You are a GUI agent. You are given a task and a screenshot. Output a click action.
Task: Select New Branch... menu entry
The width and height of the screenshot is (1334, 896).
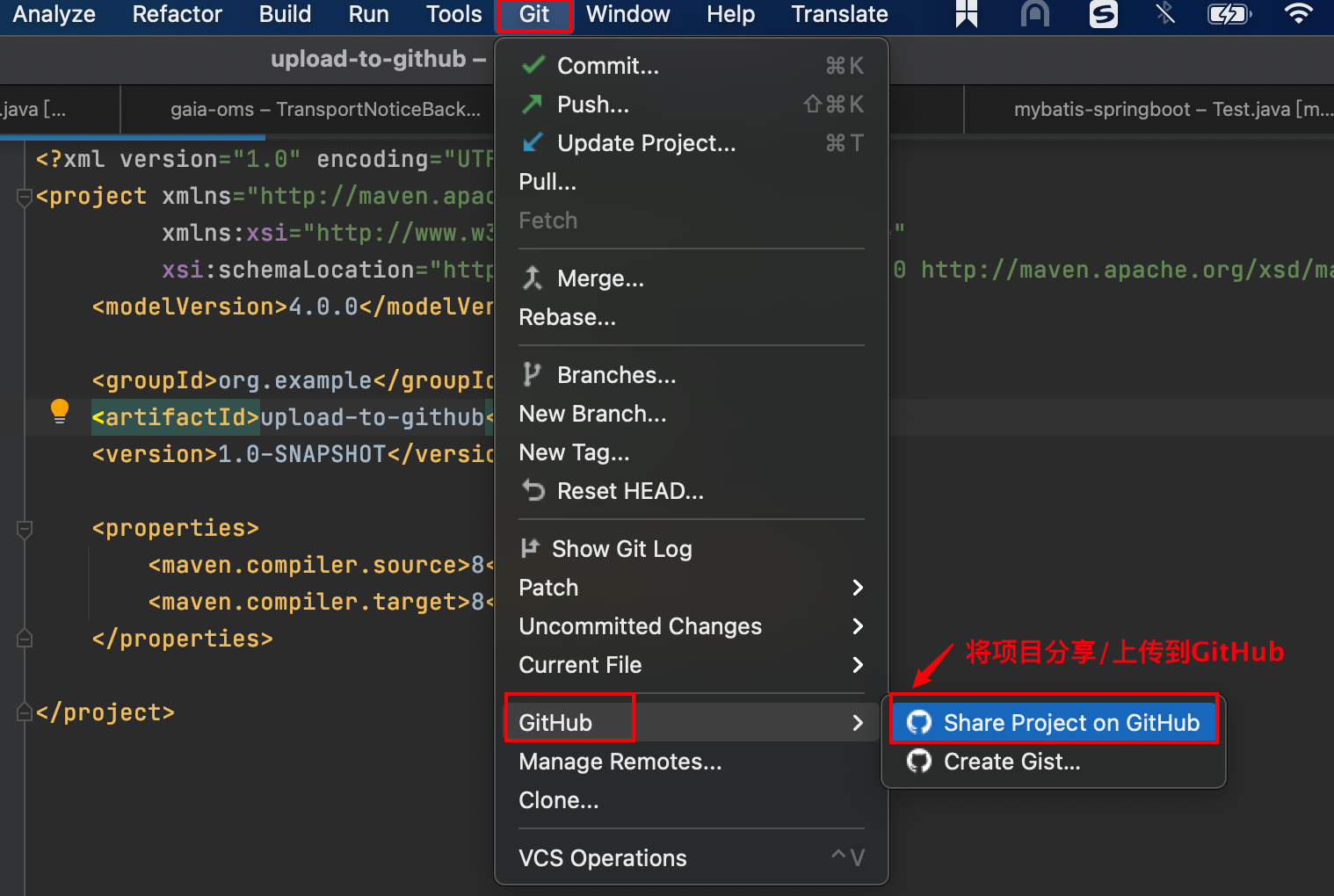[x=692, y=414]
